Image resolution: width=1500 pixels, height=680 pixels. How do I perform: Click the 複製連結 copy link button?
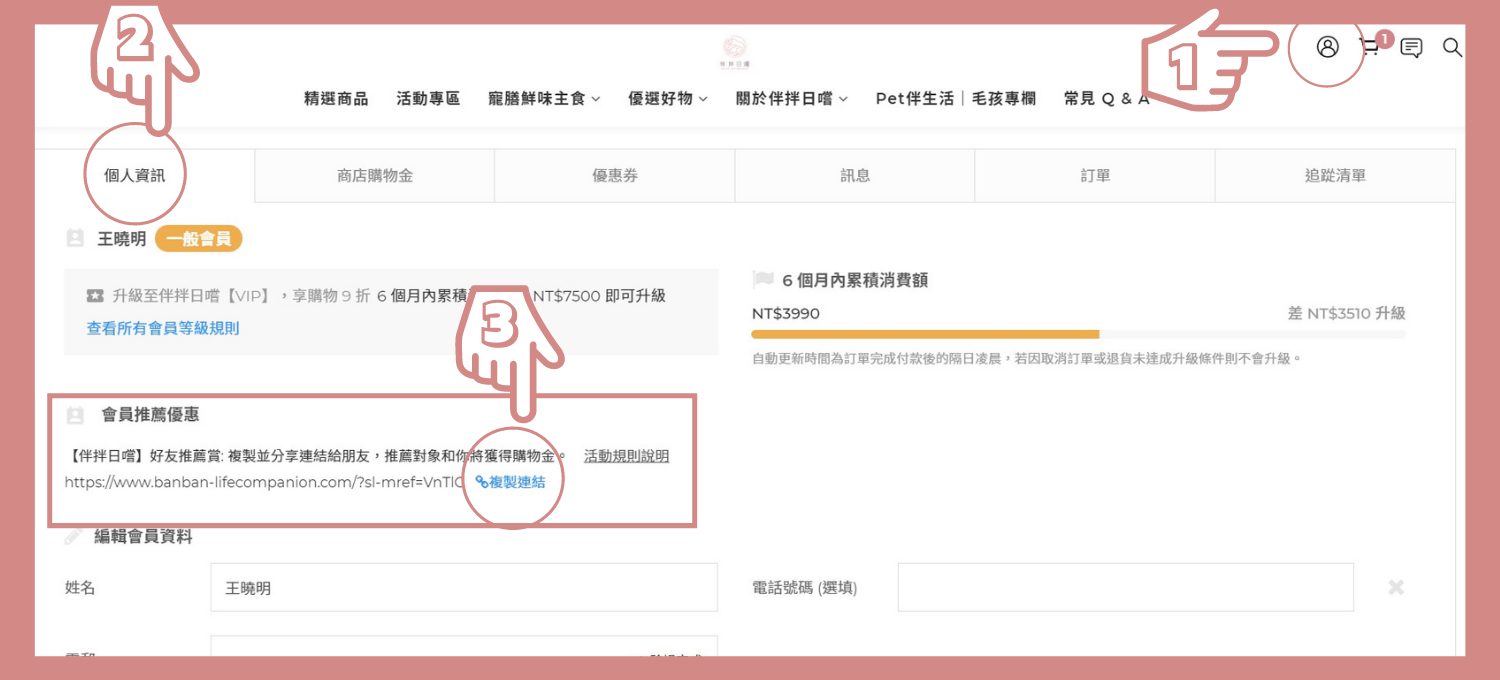(511, 482)
